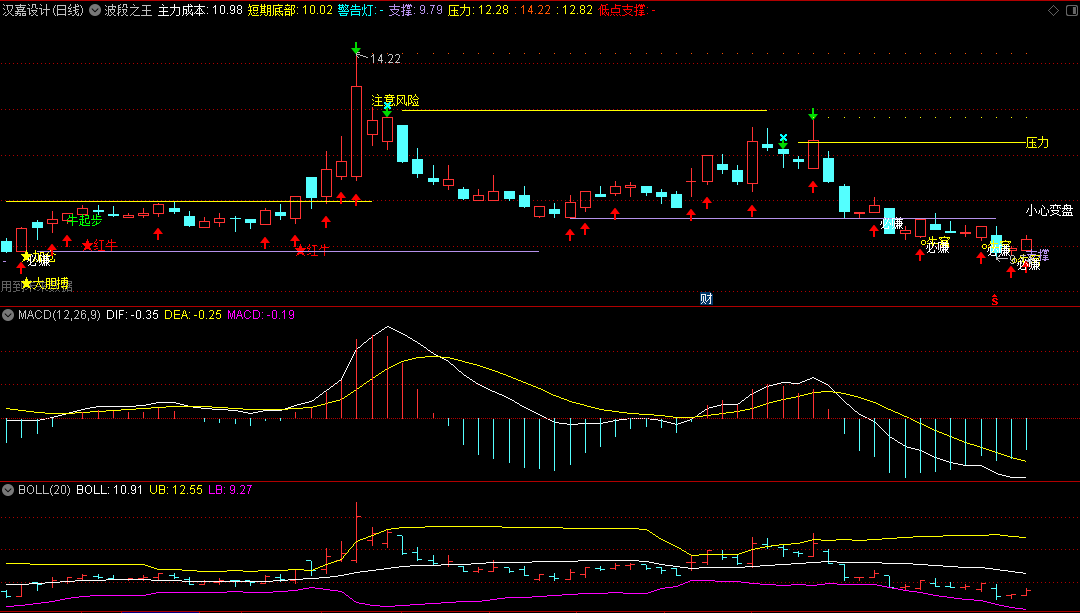This screenshot has height=613, width=1080.
Task: Click the diamond icon at top right
Action: point(1053,10)
